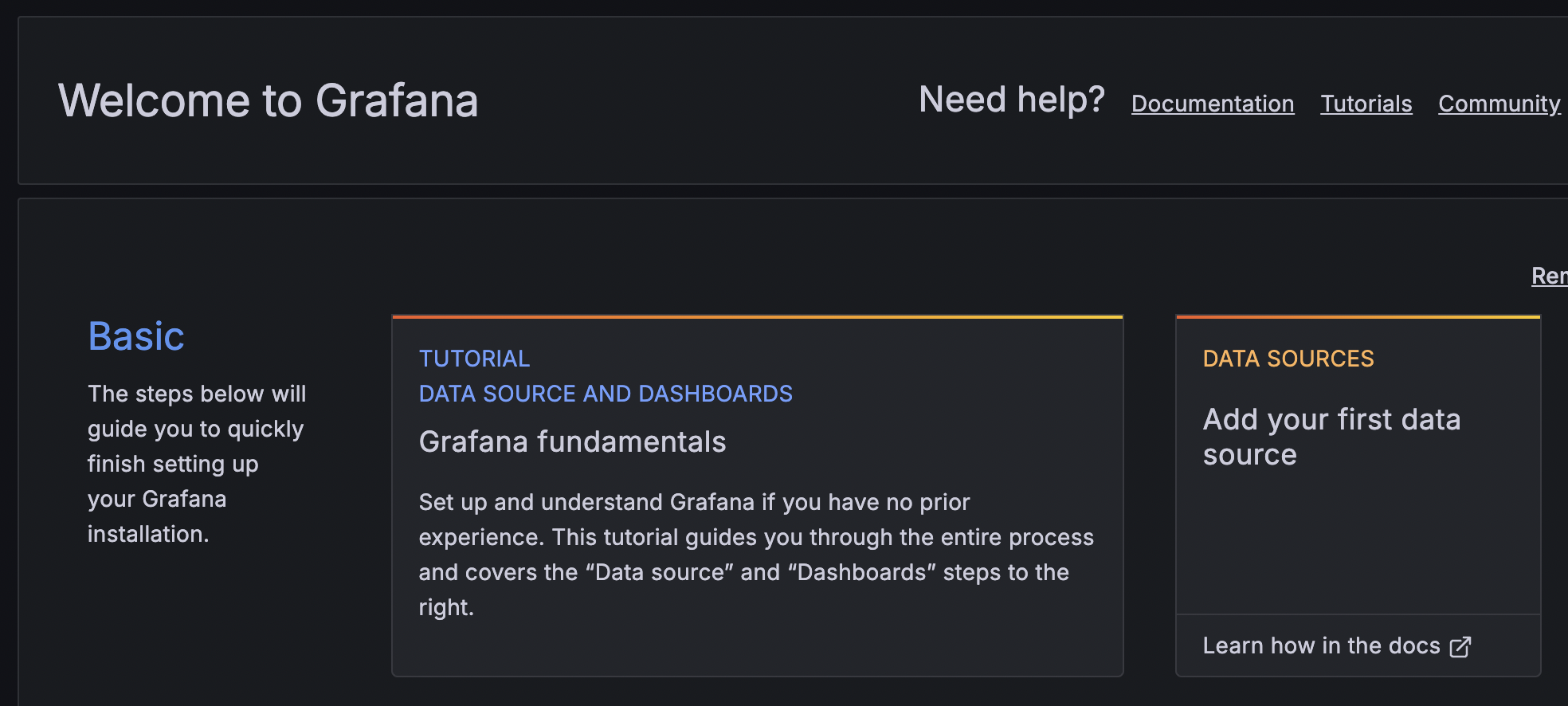Image resolution: width=1568 pixels, height=706 pixels.
Task: Click the tutorial description paragraph text
Action: 756,555
